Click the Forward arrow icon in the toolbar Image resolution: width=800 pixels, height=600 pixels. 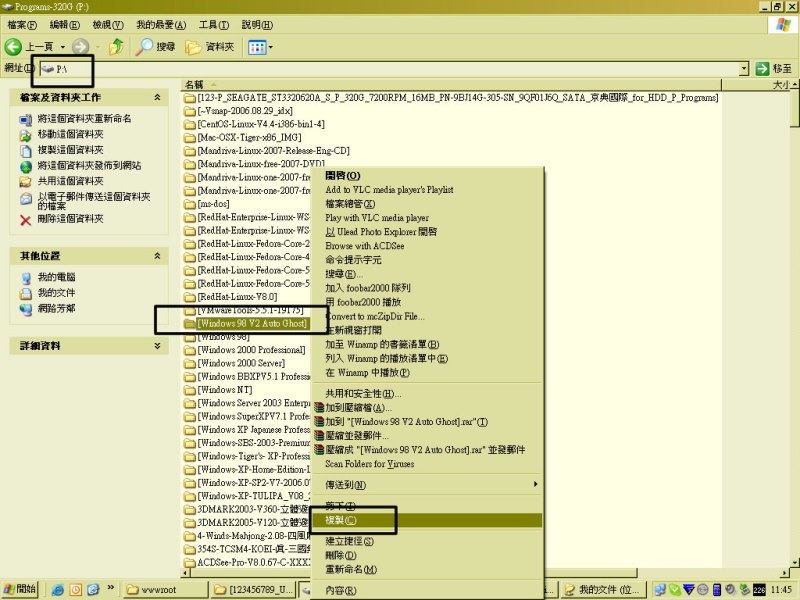click(80, 47)
